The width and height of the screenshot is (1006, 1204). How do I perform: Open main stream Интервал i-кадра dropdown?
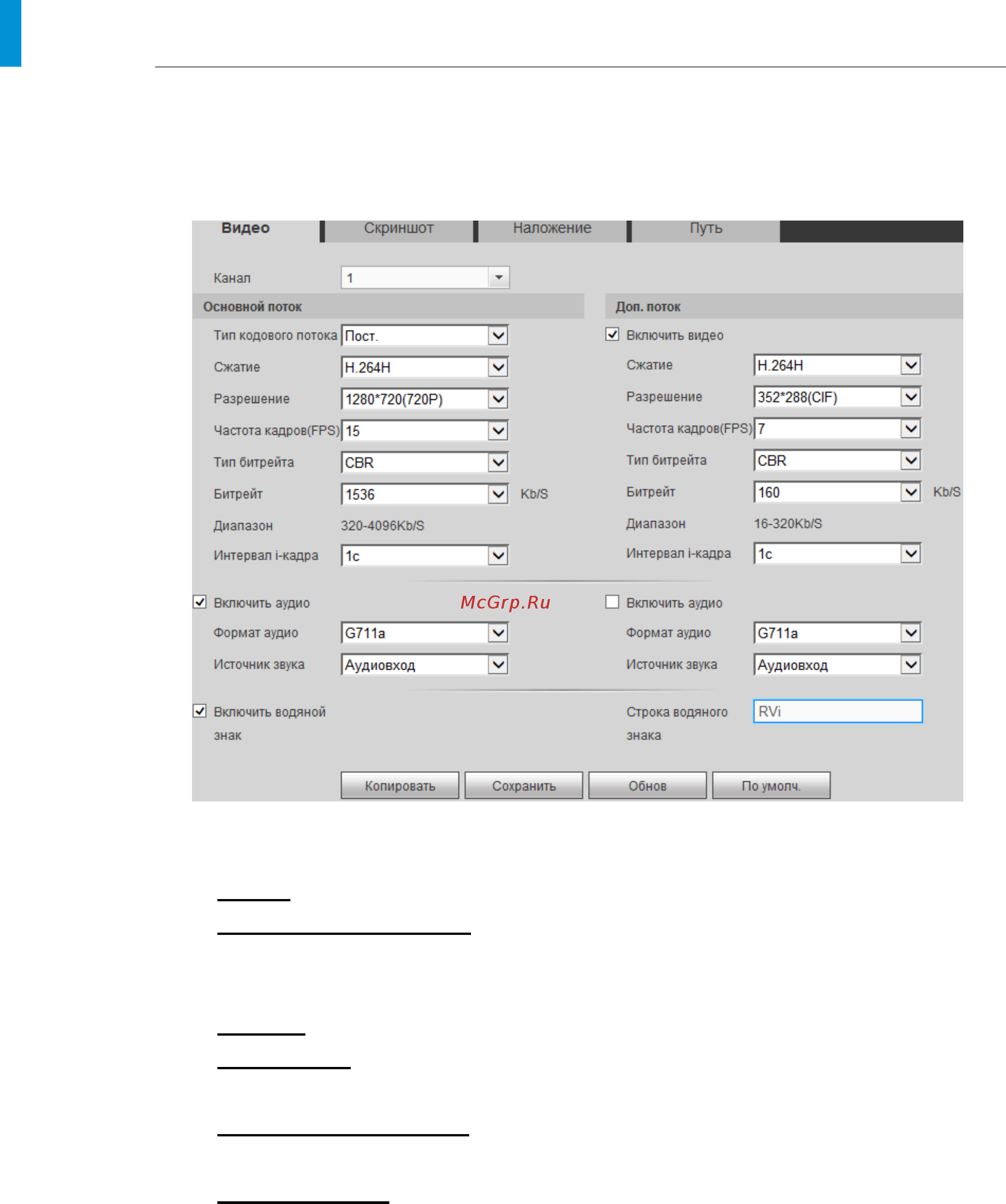(425, 555)
